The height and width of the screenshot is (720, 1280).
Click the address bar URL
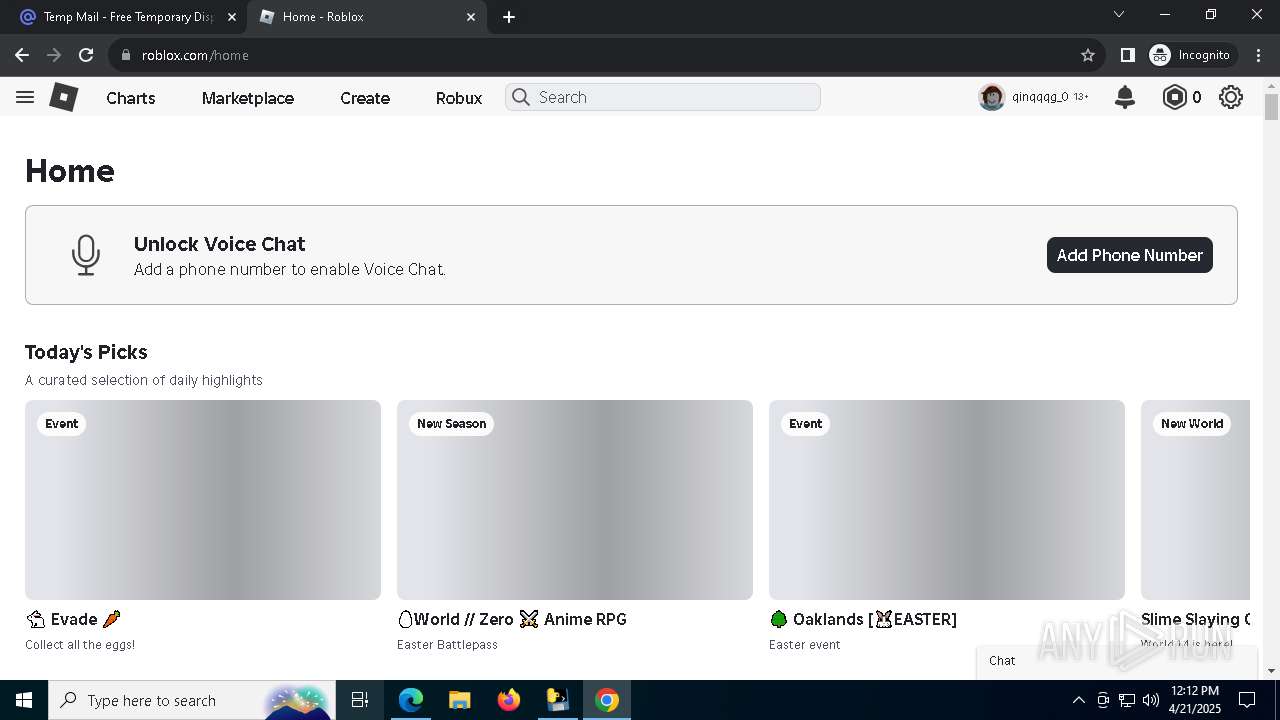[195, 55]
